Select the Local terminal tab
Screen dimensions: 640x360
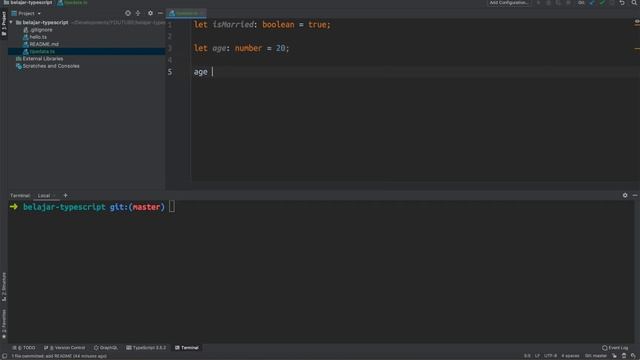(x=44, y=196)
